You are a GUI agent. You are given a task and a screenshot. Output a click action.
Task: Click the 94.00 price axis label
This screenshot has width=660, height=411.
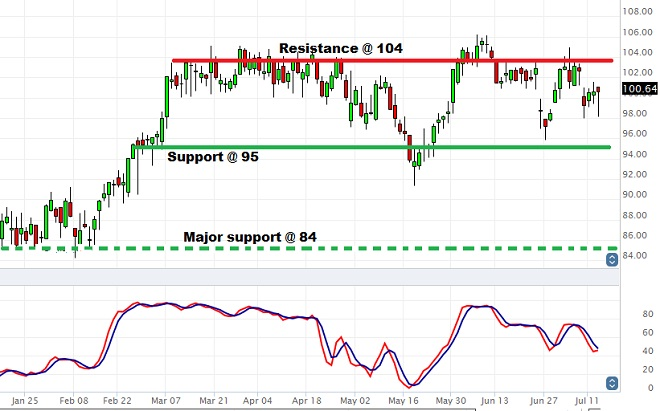coord(635,154)
